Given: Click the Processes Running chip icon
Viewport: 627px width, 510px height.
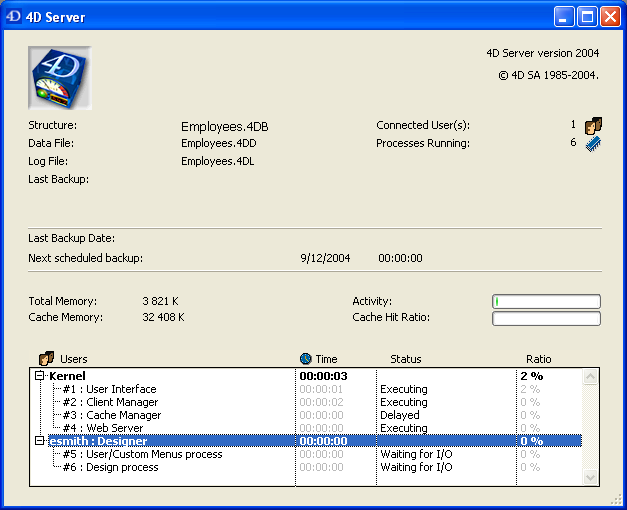Looking at the screenshot, I should point(593,144).
